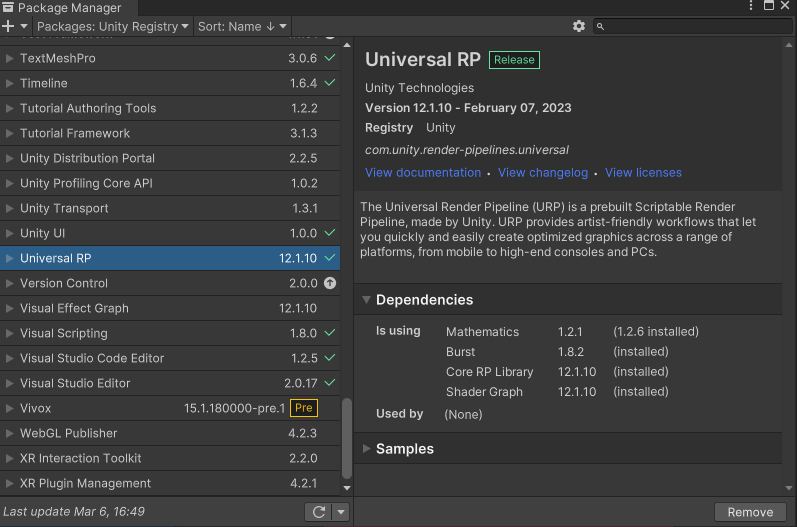Screen dimensions: 797x527
Task: Open the add package dropdown arrow
Action: (x=23, y=26)
